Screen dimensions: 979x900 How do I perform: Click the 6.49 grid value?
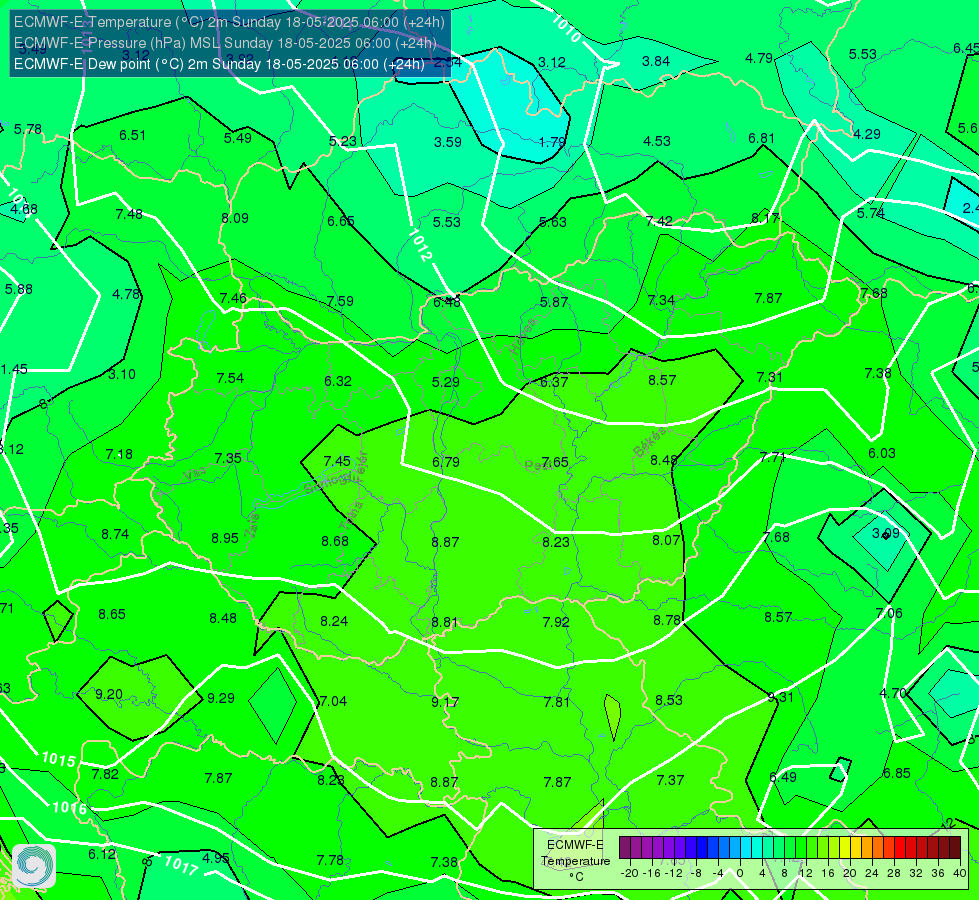[783, 778]
